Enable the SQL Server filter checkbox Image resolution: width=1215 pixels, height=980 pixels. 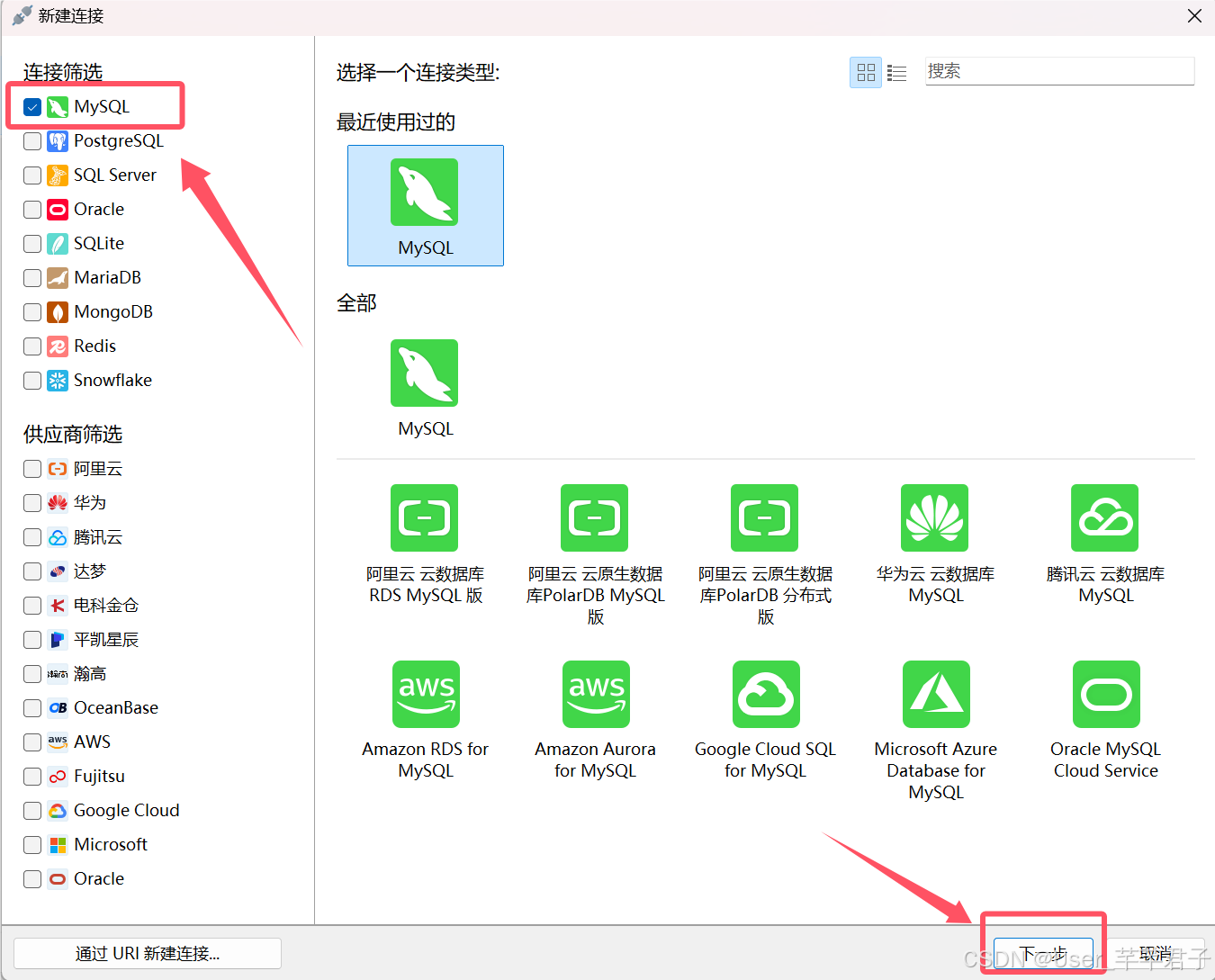pyautogui.click(x=32, y=175)
